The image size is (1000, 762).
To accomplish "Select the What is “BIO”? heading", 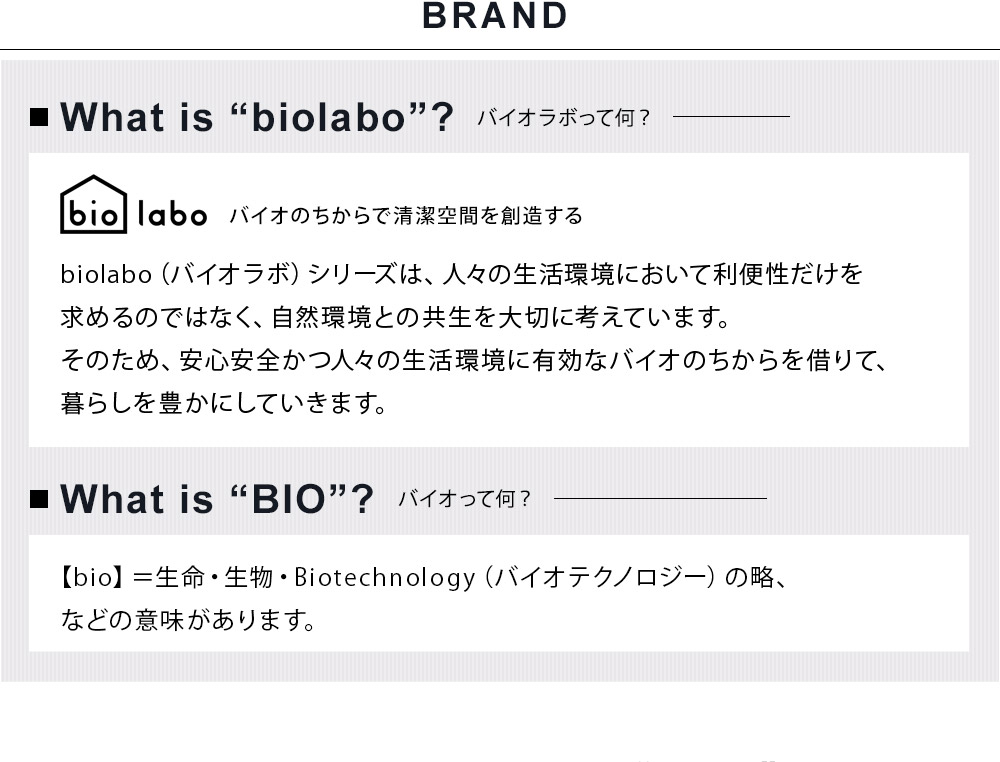I will click(217, 499).
